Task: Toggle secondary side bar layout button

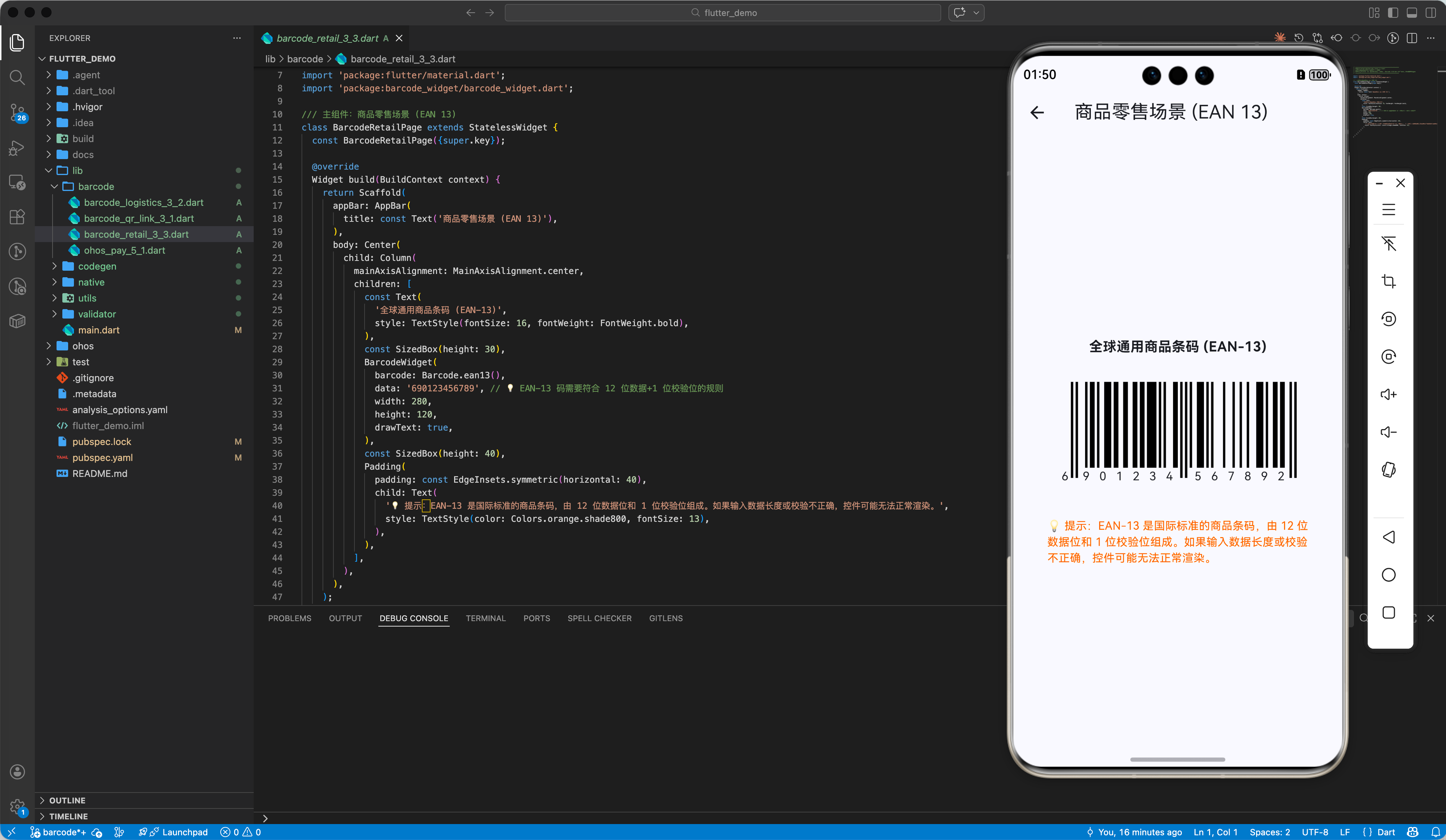Action: pyautogui.click(x=1430, y=13)
